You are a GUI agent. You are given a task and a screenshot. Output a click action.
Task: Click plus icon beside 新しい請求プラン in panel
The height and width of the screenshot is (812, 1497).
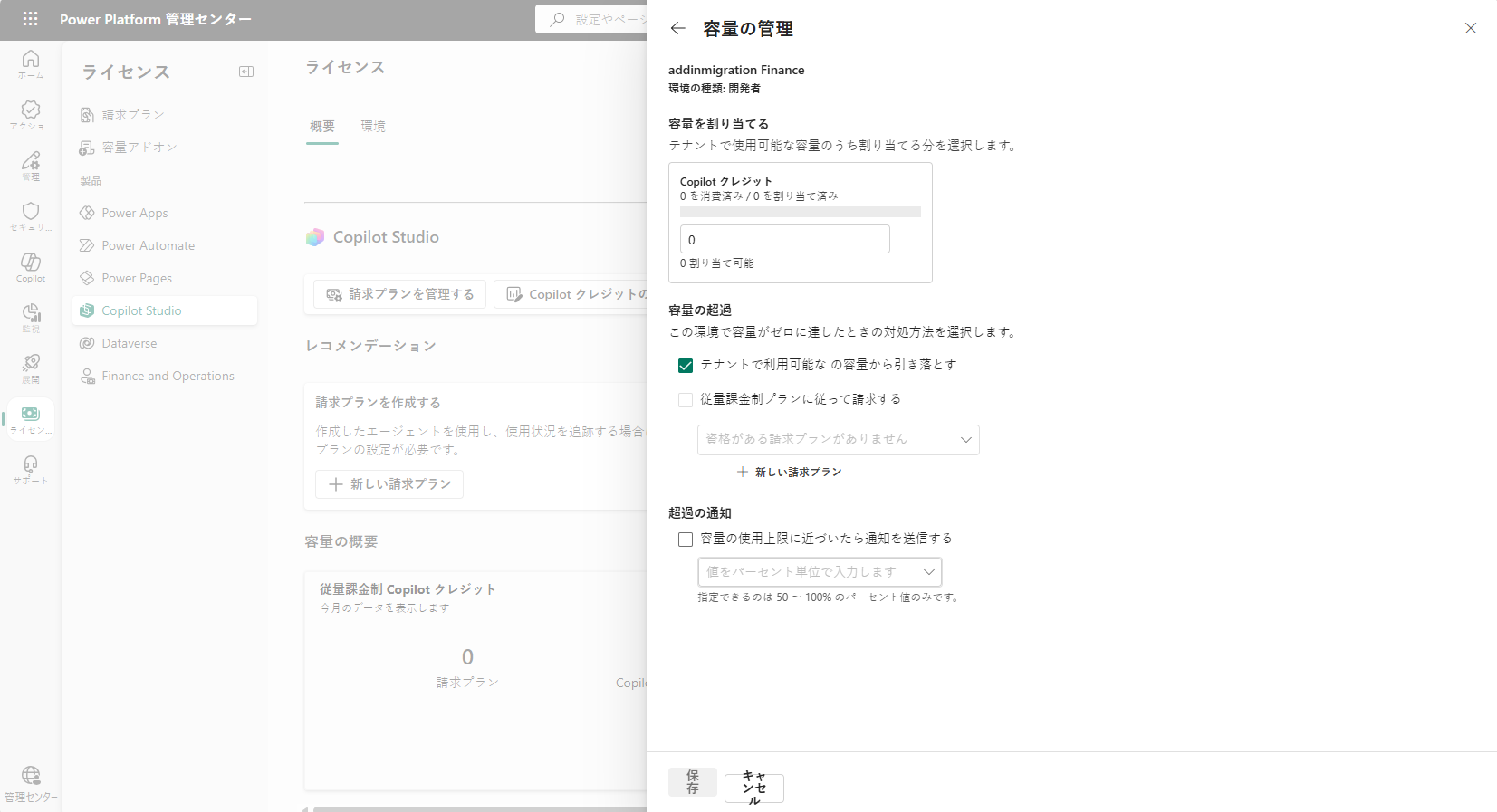coord(743,472)
